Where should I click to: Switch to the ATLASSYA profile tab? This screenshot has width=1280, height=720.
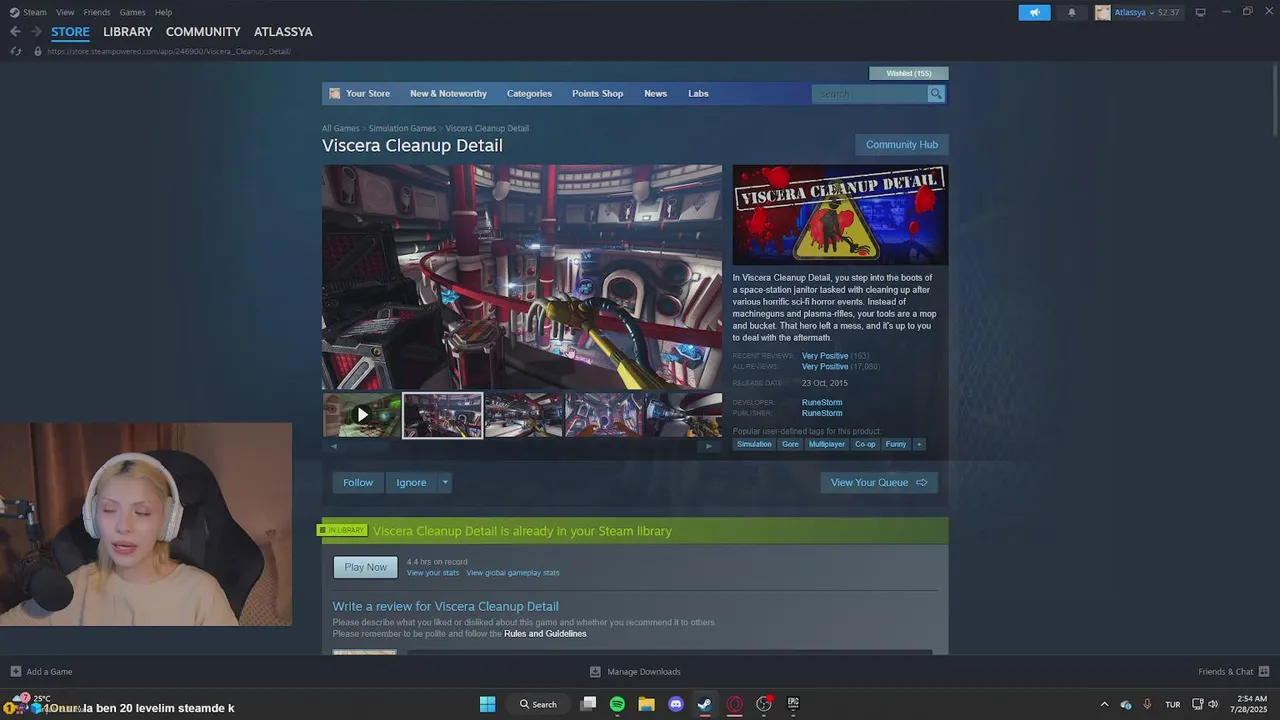click(x=283, y=32)
